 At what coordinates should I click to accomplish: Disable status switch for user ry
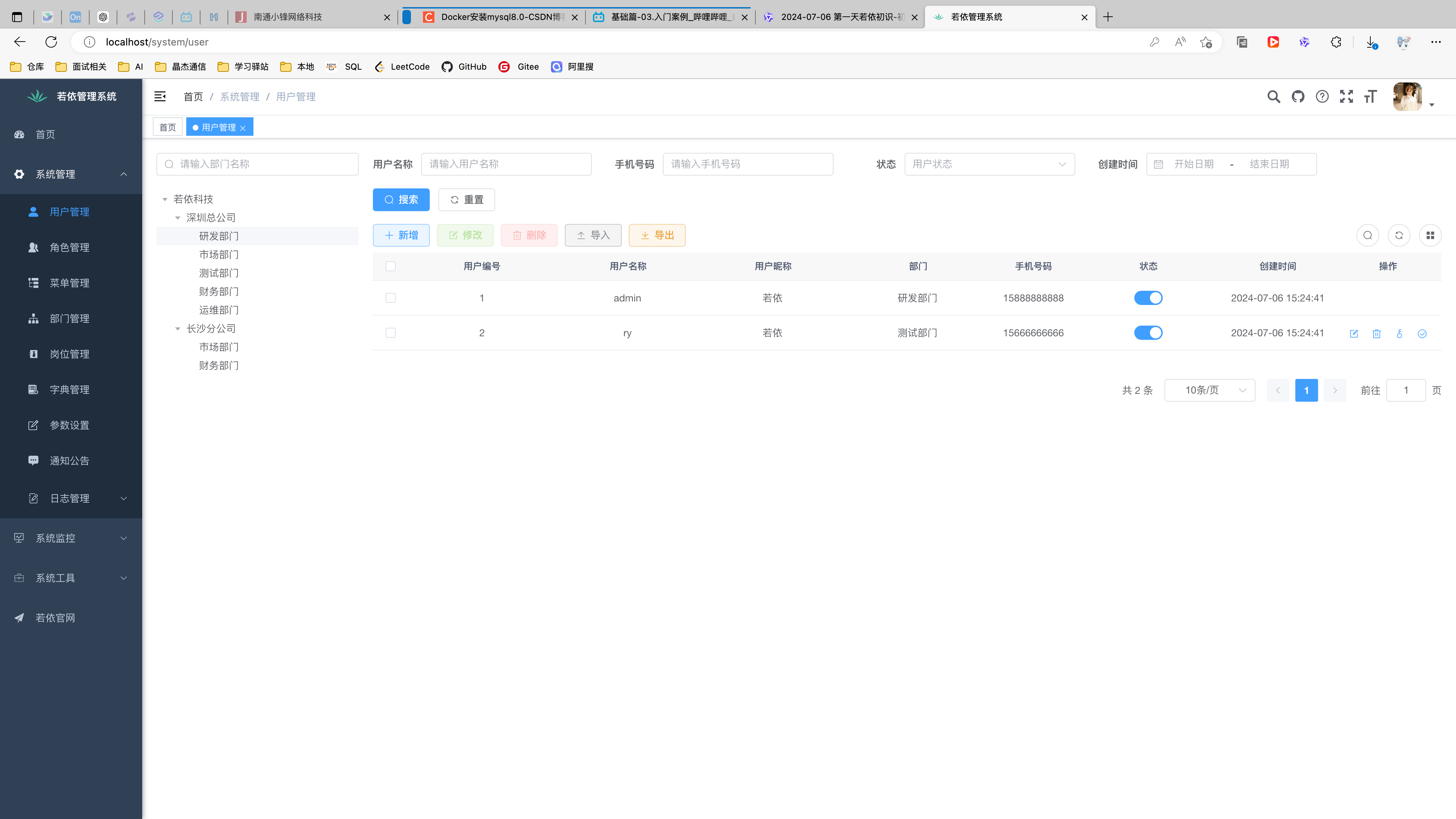click(x=1148, y=333)
